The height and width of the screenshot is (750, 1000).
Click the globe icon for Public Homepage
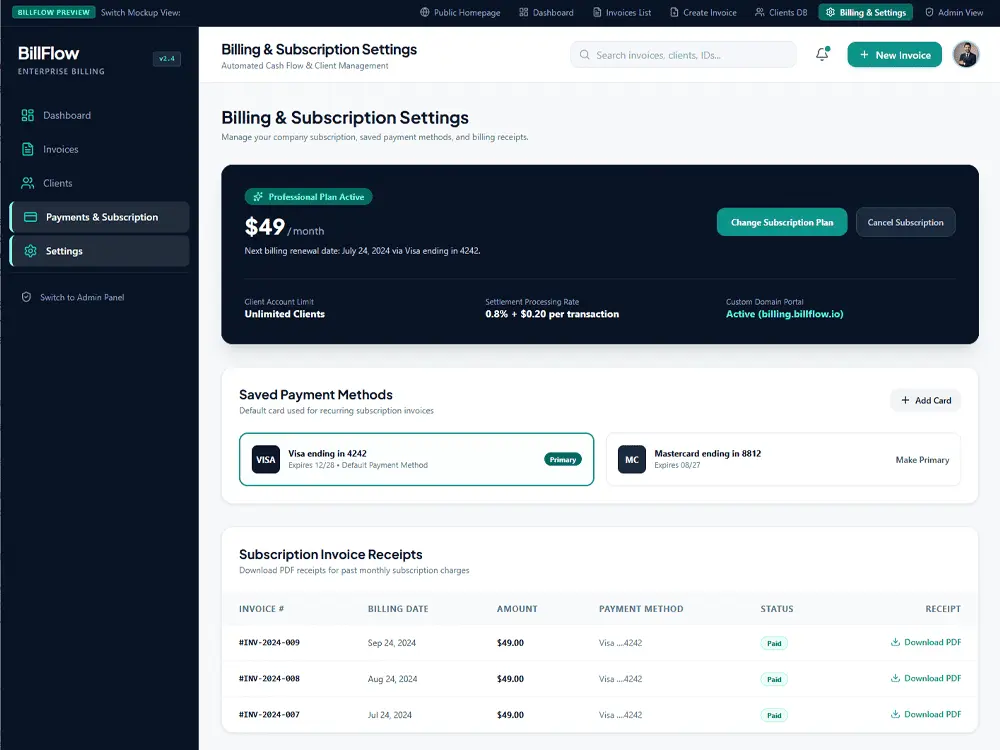tap(425, 12)
